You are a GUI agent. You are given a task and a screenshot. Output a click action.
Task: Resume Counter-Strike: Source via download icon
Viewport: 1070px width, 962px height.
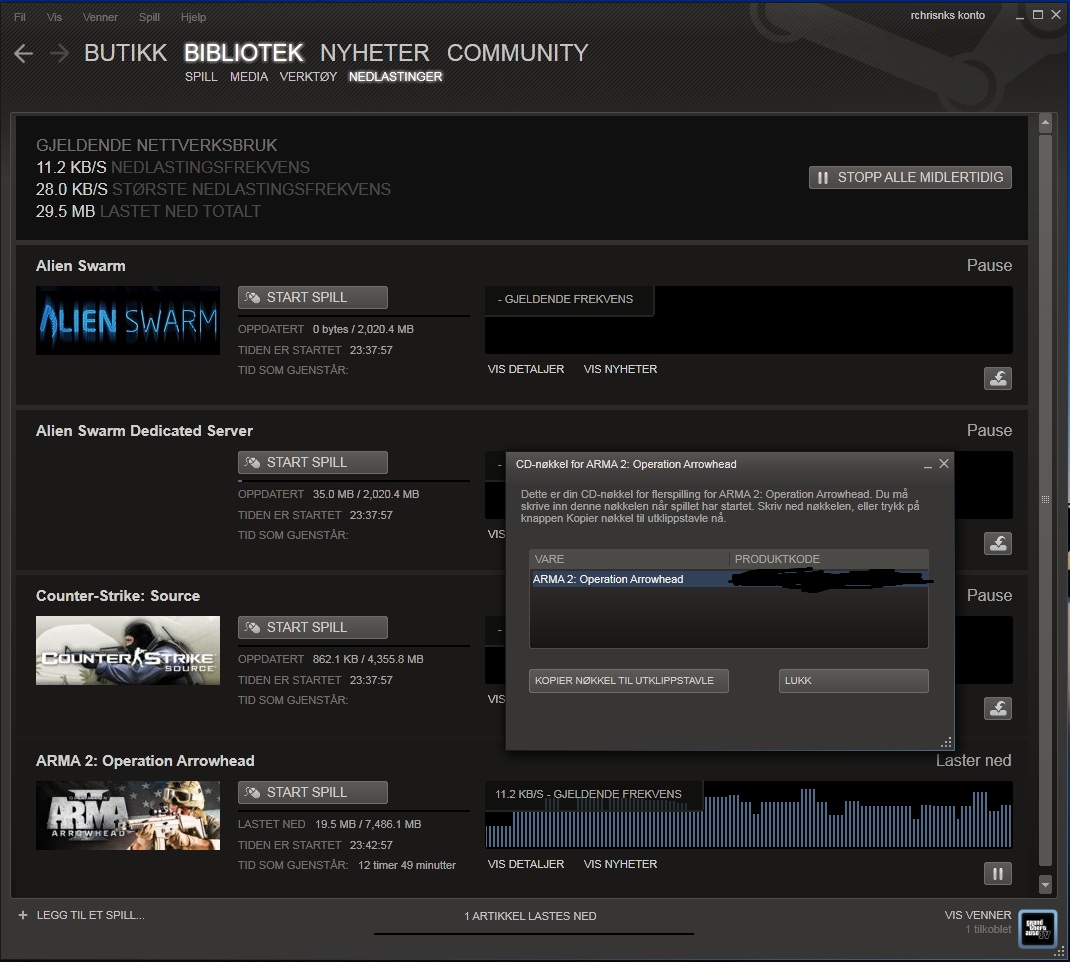998,709
